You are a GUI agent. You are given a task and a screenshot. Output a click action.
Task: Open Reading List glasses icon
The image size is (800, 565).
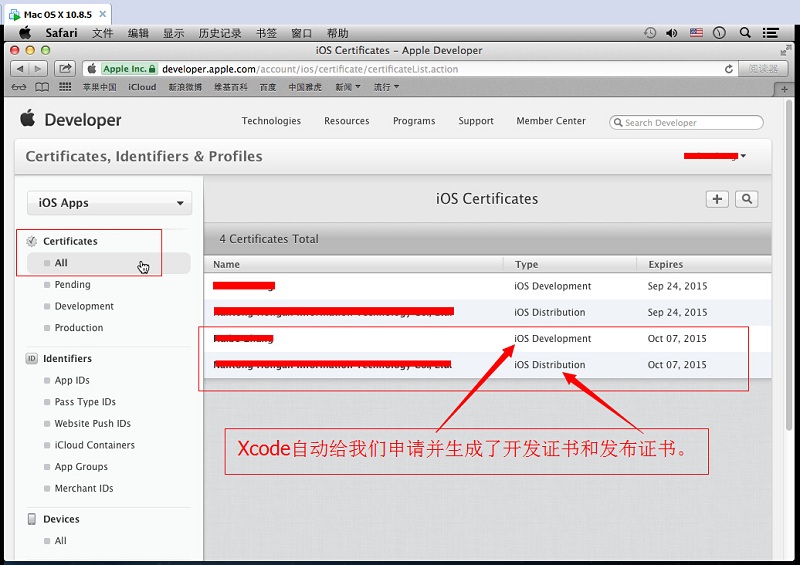(19, 87)
